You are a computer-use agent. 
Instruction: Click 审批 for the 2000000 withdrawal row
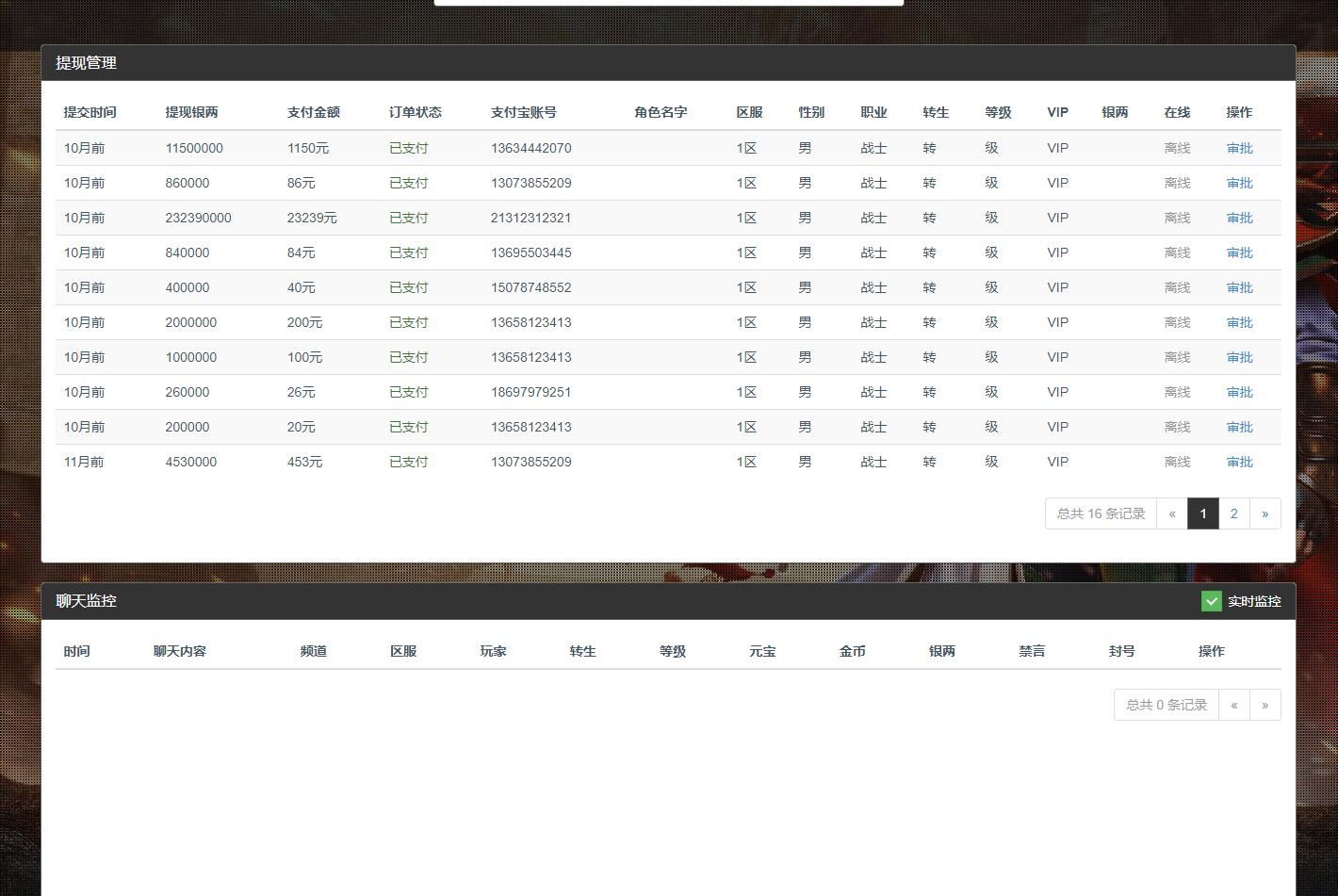click(1239, 322)
